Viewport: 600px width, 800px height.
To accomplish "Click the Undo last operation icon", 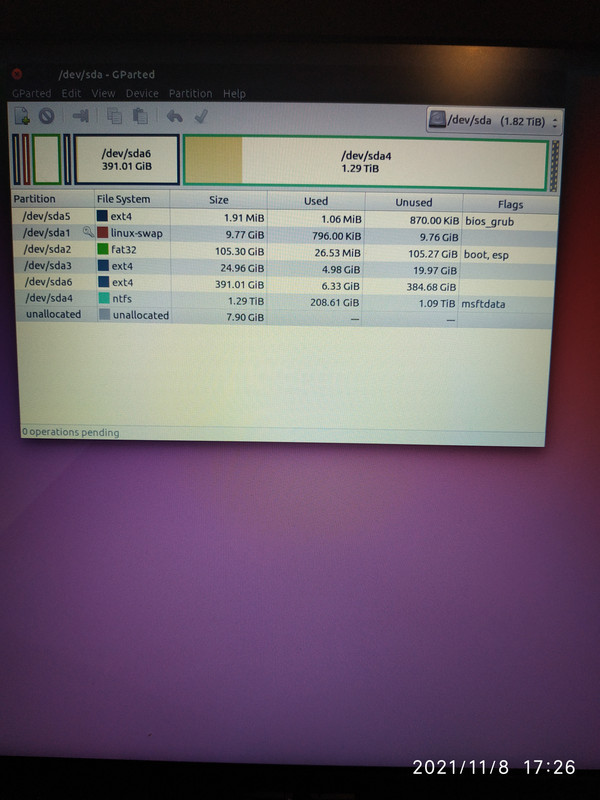I will pos(174,117).
